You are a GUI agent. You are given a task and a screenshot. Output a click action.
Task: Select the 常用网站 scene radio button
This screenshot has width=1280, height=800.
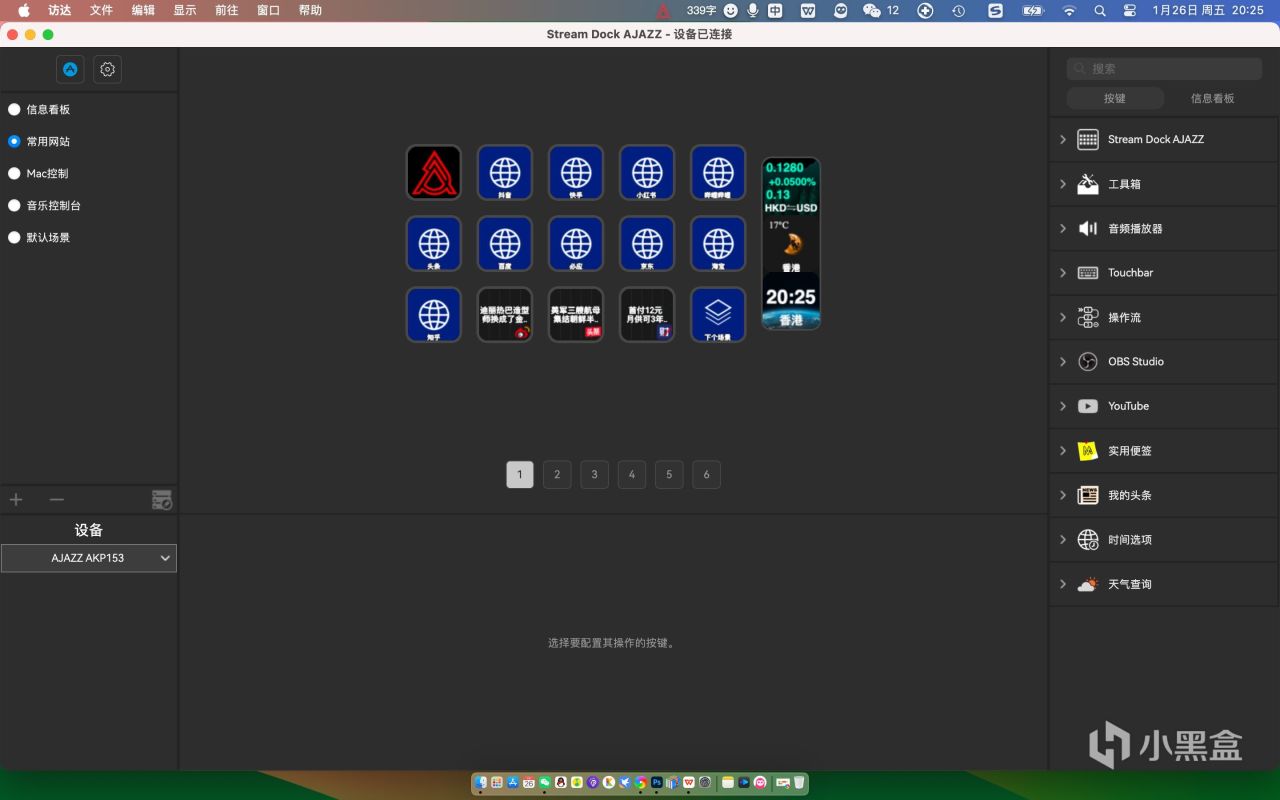click(14, 141)
